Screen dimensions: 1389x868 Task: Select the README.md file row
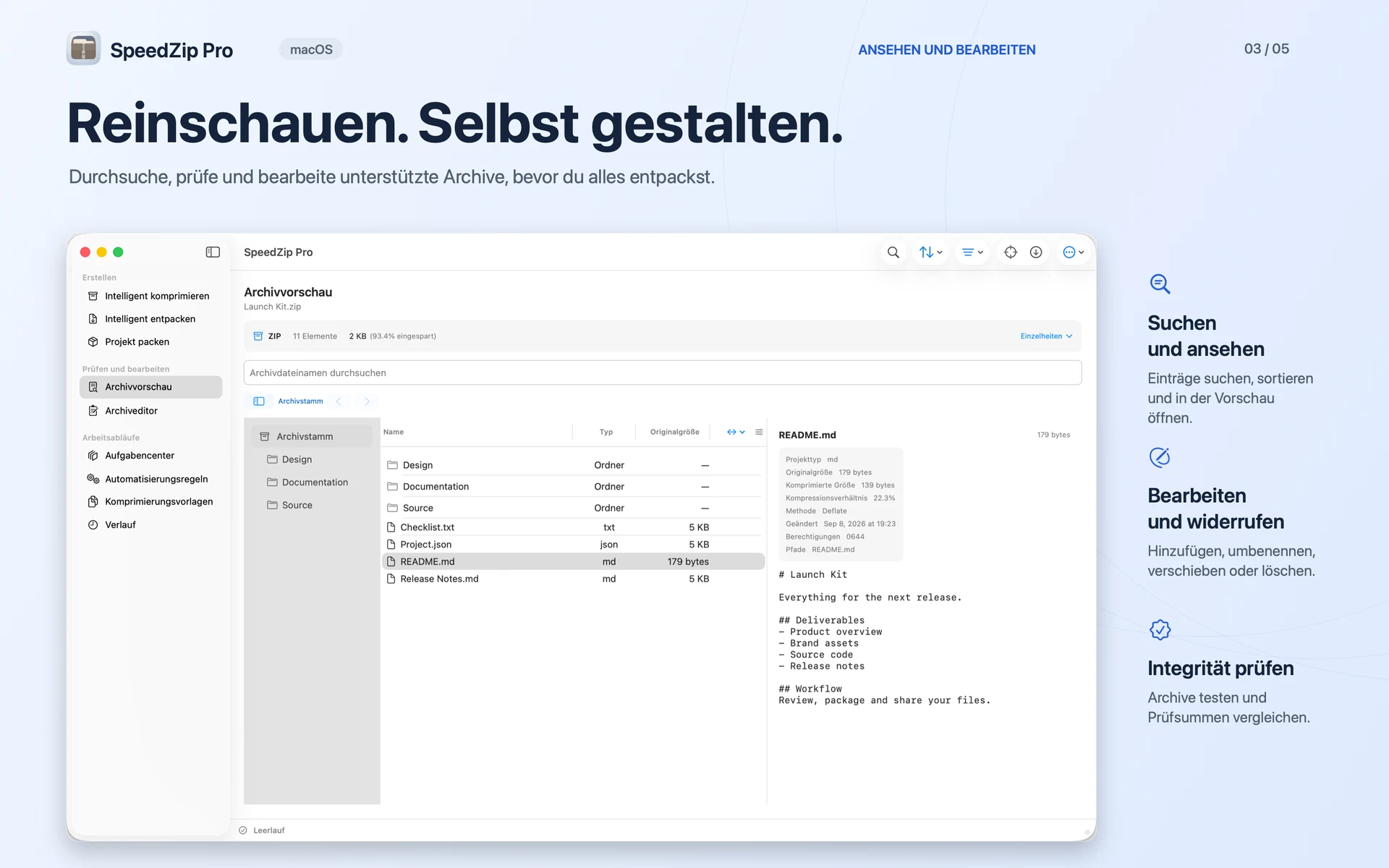click(x=573, y=562)
